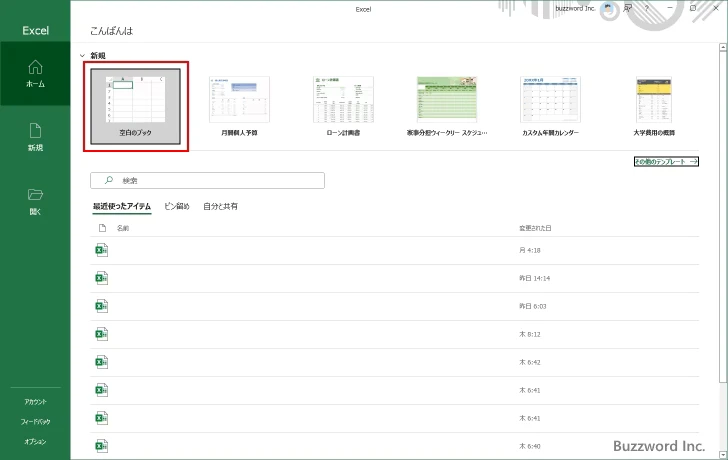The height and width of the screenshot is (460, 728).
Task: Switch to 最近使ったアイテム tab
Action: [x=122, y=207]
